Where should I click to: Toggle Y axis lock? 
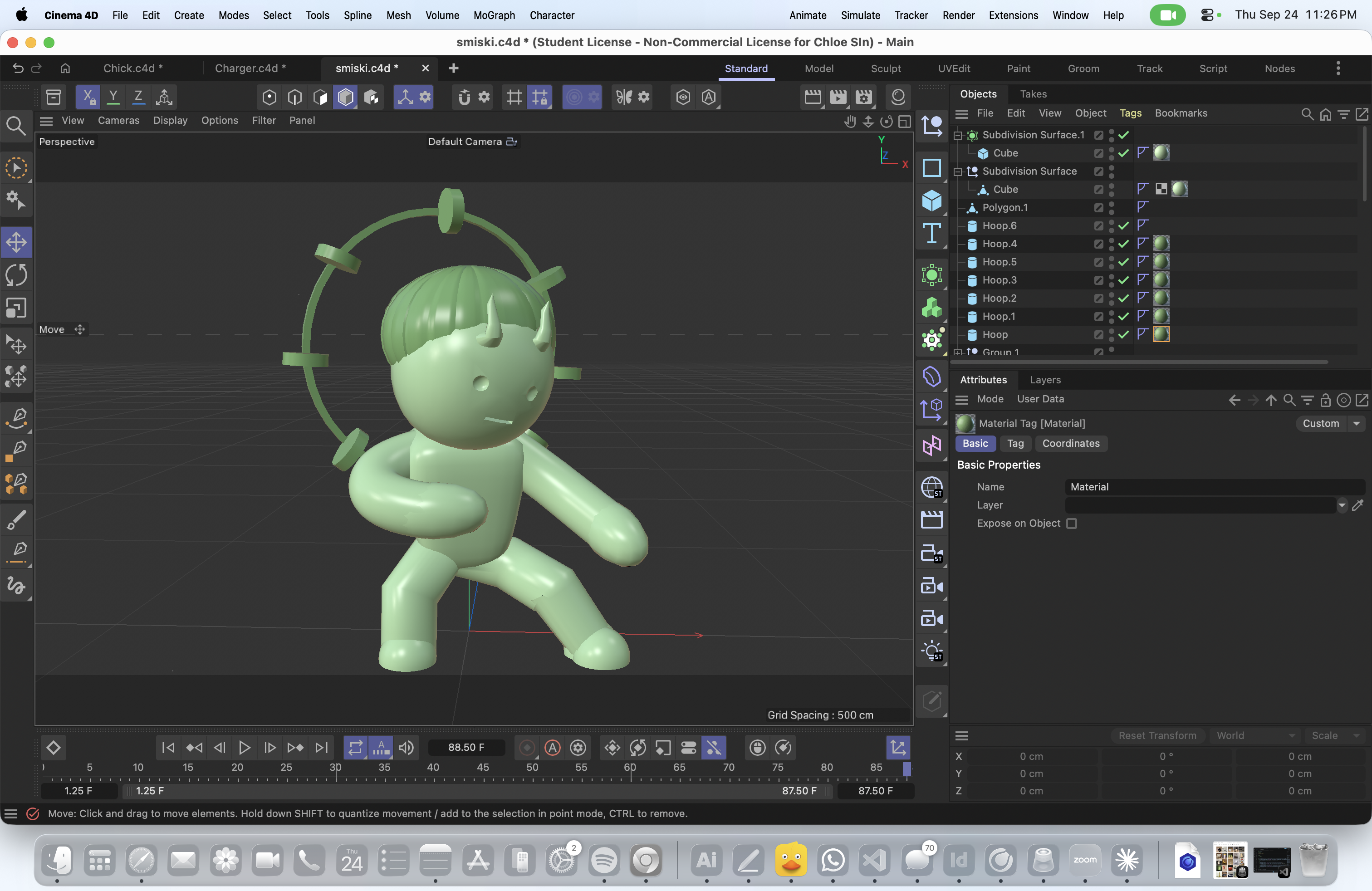113,97
